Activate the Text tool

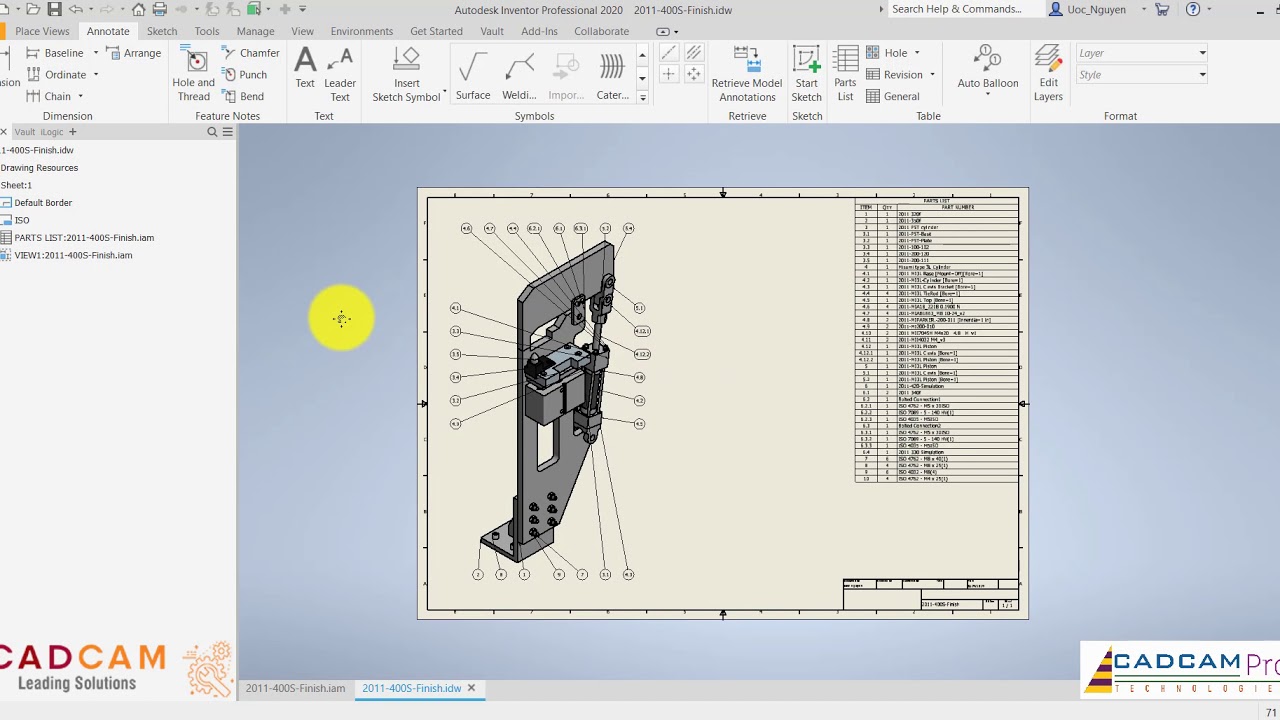click(x=305, y=68)
